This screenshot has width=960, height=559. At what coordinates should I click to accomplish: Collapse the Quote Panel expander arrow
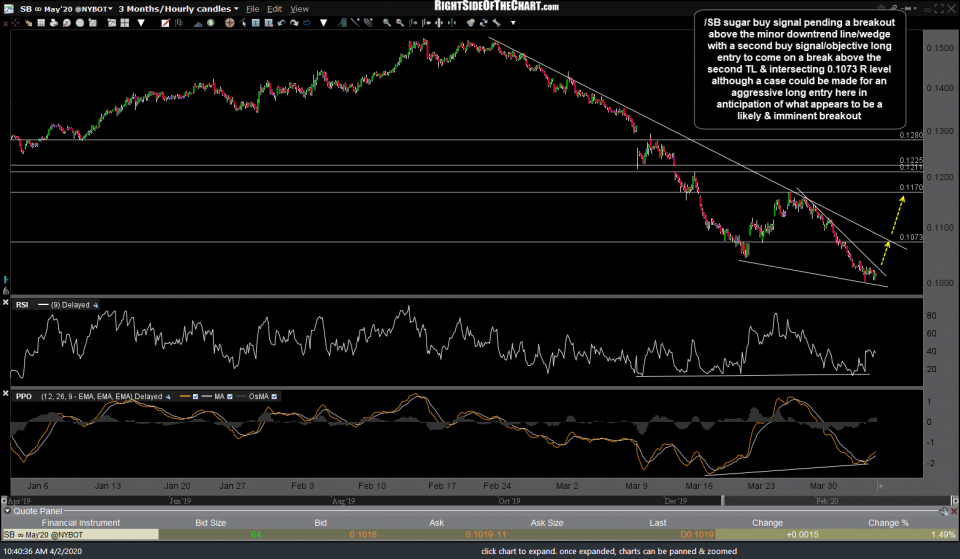click(x=7, y=510)
